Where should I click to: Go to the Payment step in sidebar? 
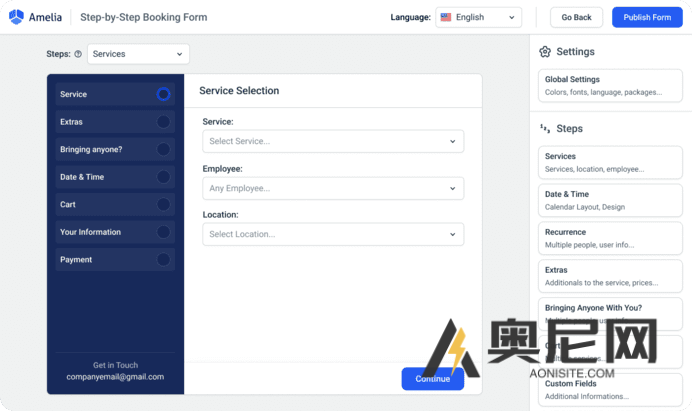(x=115, y=260)
